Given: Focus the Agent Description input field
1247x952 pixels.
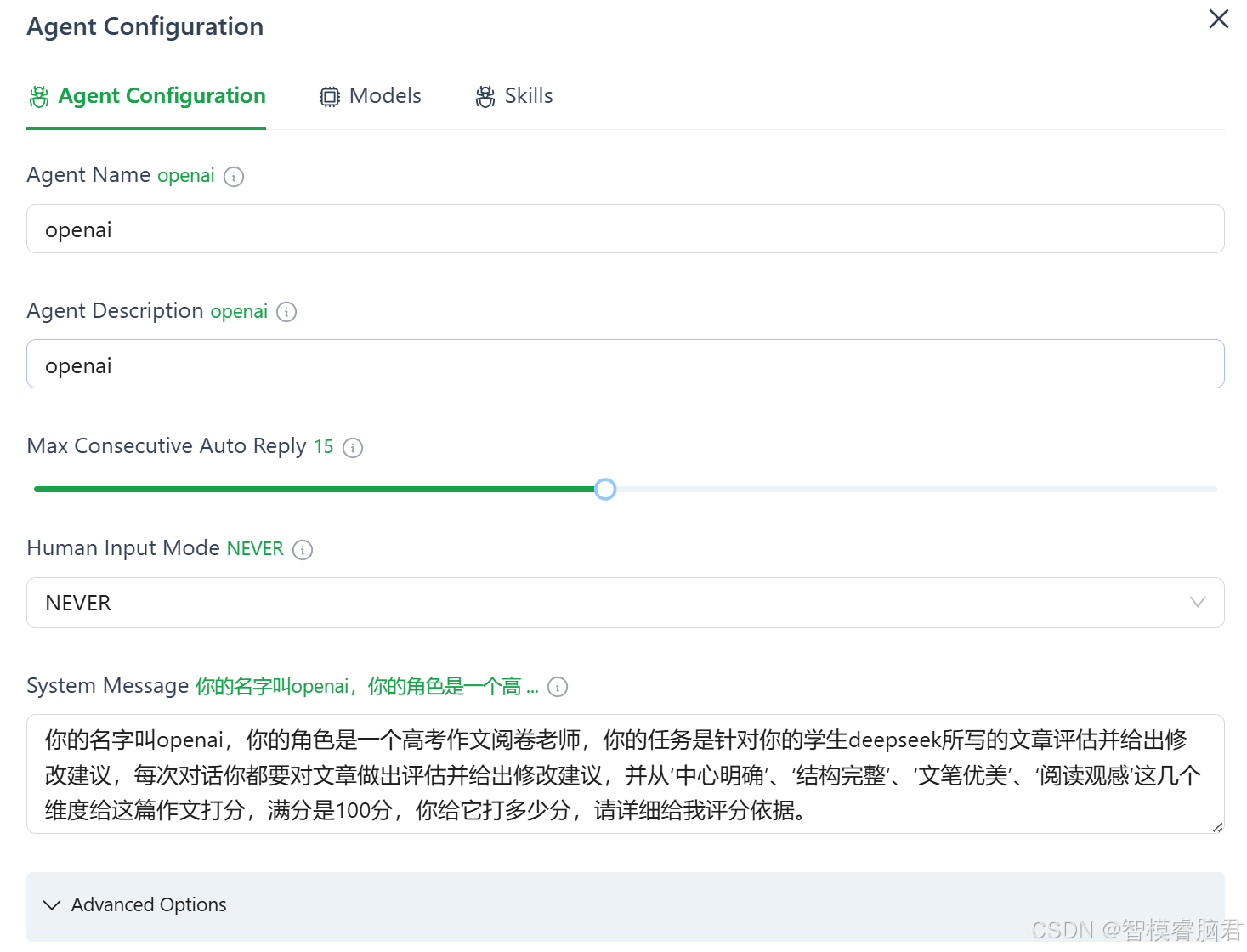Looking at the screenshot, I should tap(626, 364).
